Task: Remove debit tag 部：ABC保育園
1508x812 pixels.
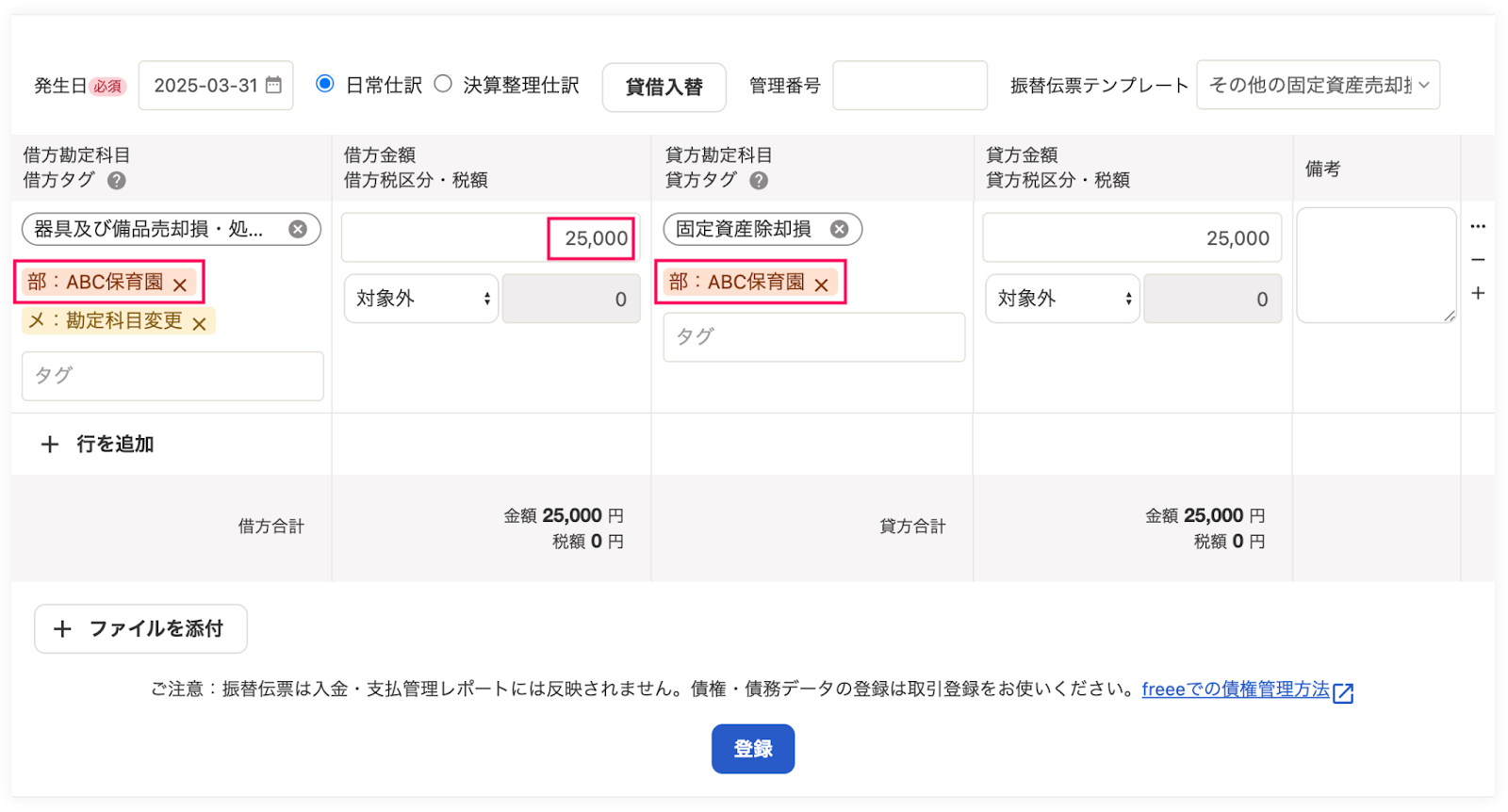Action: 180,284
